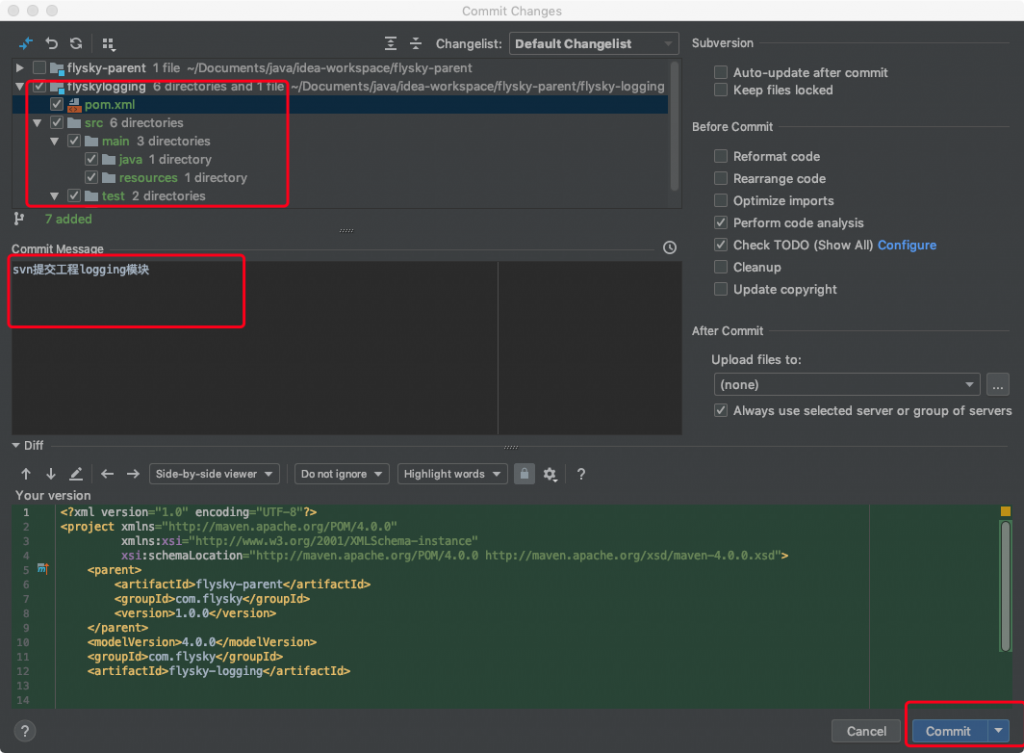Open Upload files to dropdown
The height and width of the screenshot is (753, 1024).
click(847, 385)
